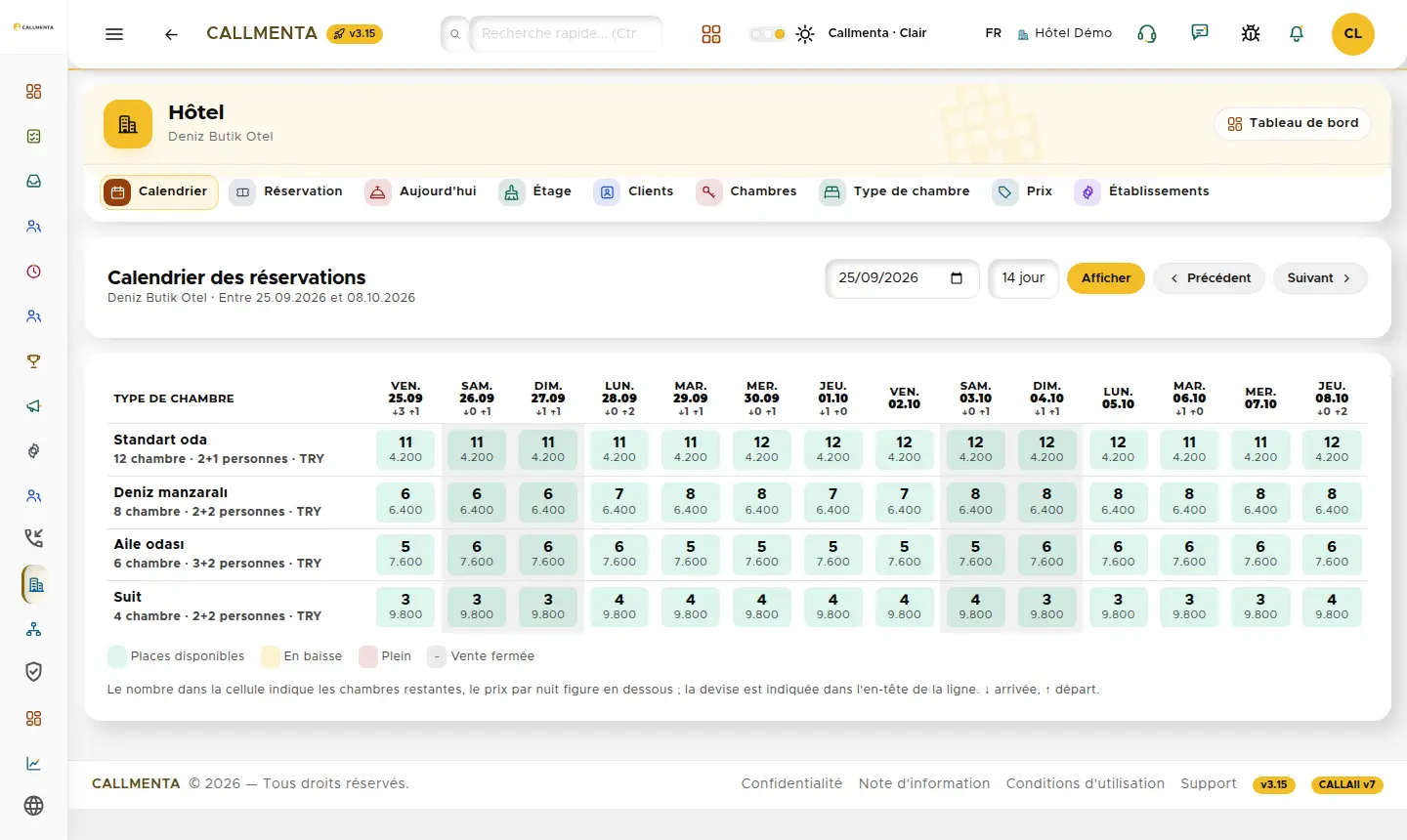Viewport: 1407px width, 840px height.
Task: Switch to the Calendrier tab
Action: (x=159, y=191)
